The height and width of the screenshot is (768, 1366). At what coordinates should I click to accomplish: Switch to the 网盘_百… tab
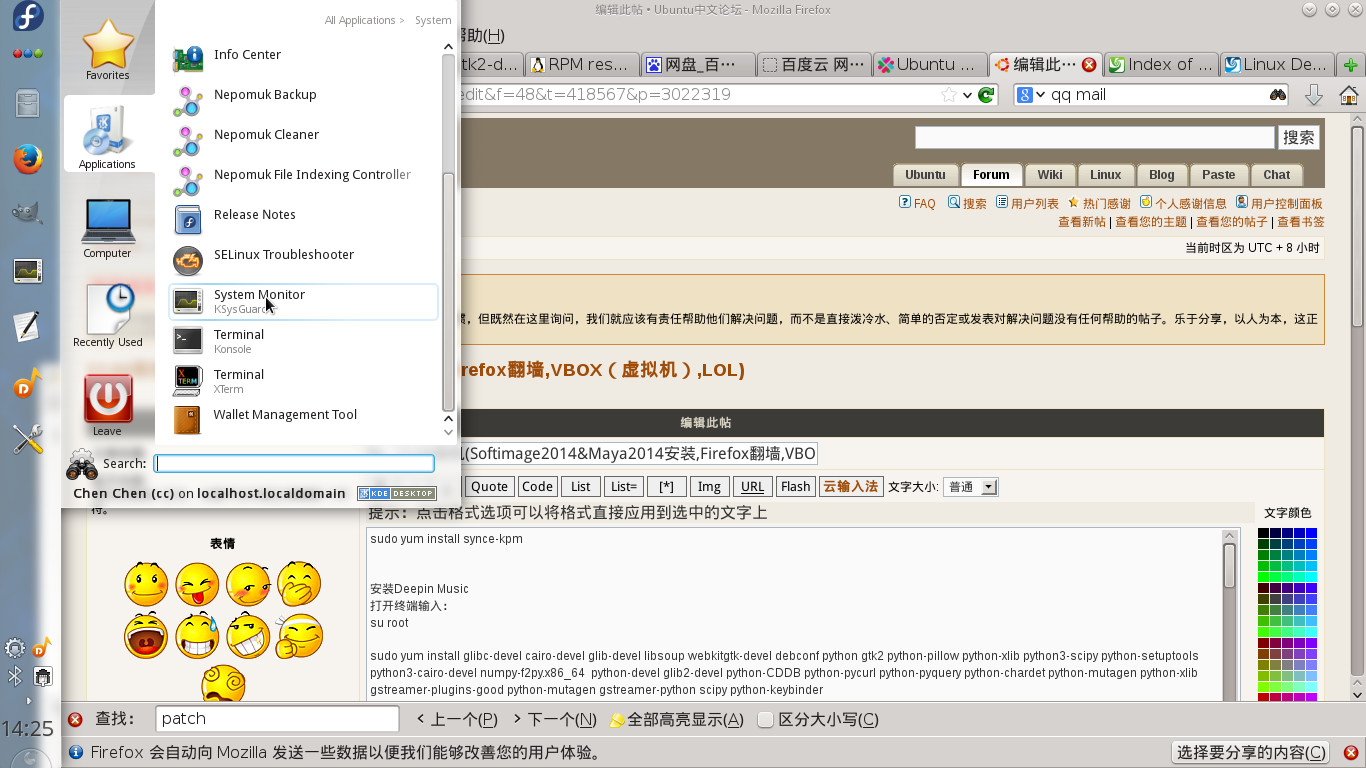(697, 64)
